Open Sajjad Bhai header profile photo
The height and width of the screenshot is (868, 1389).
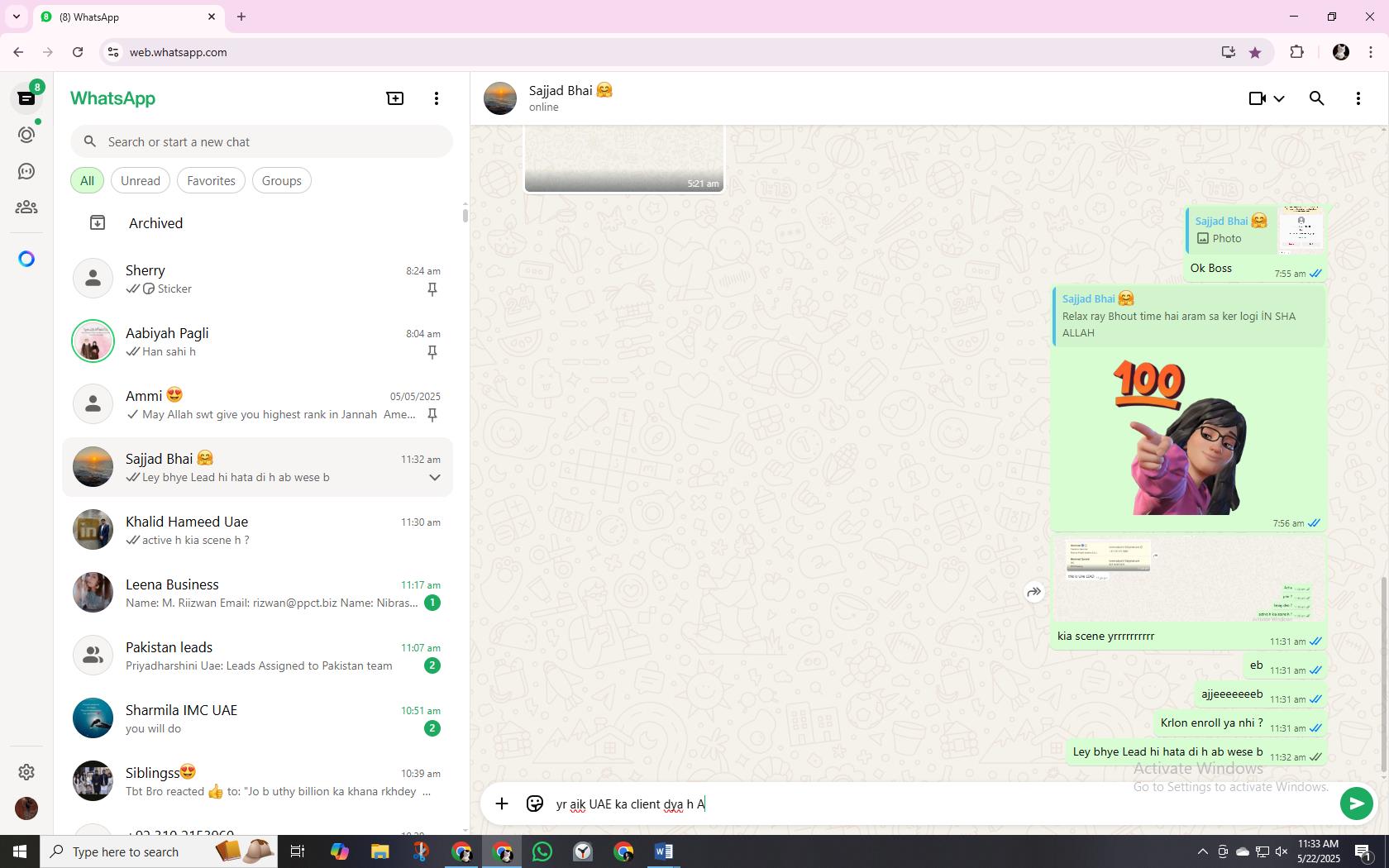point(500,98)
